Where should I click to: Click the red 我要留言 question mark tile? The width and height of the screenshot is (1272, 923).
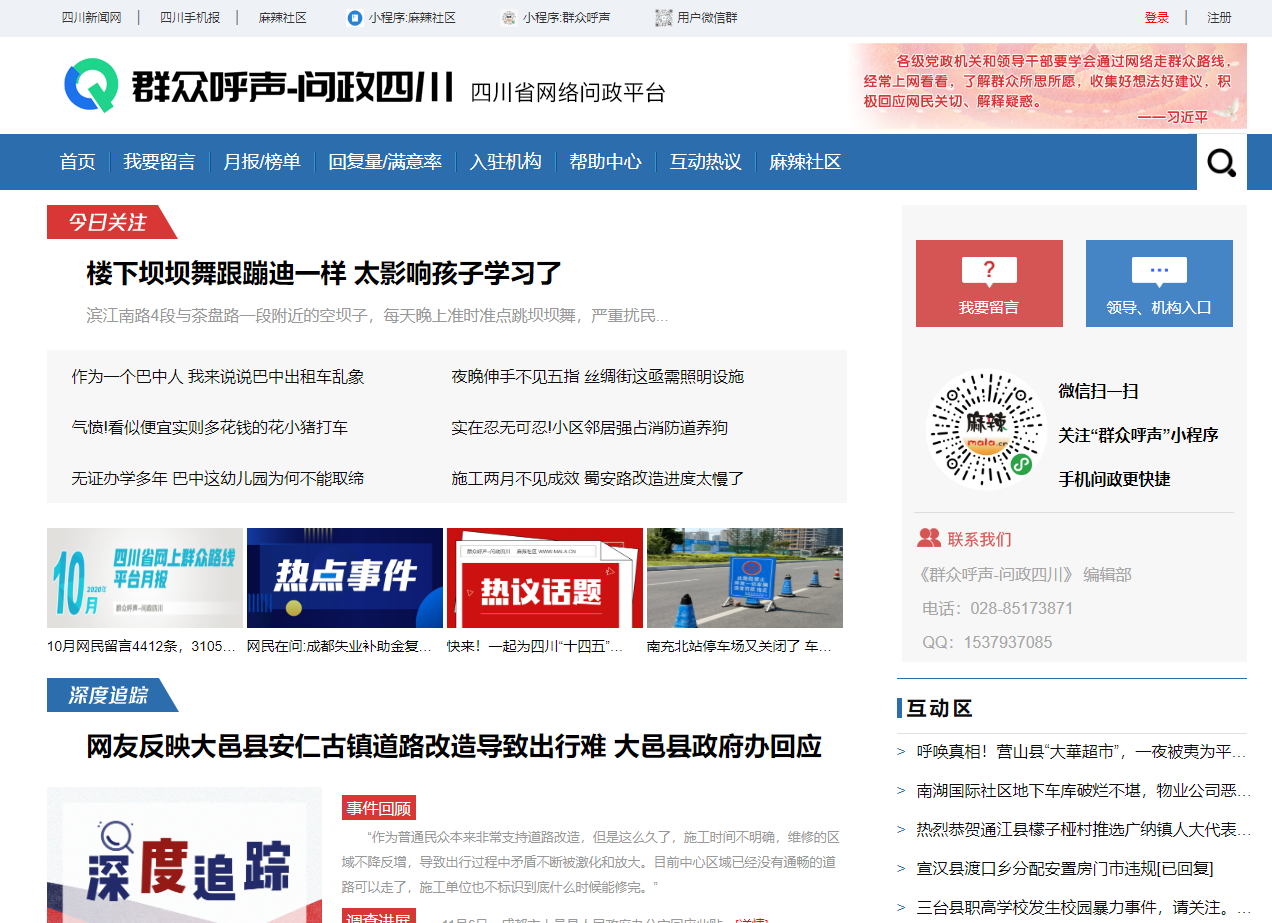tap(989, 283)
